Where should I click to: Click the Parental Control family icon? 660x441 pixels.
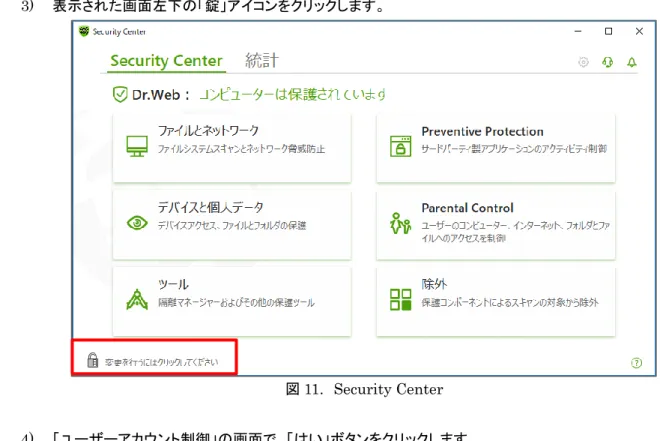click(400, 223)
